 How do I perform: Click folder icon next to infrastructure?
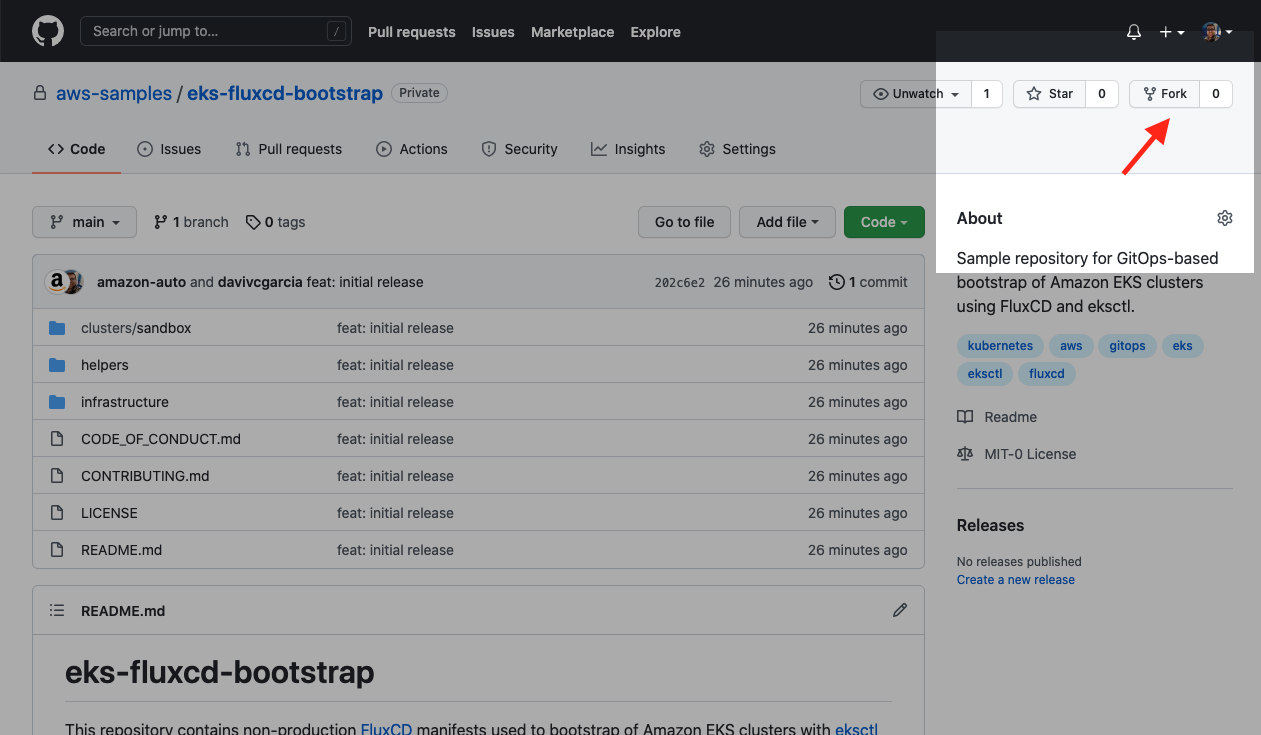point(57,402)
